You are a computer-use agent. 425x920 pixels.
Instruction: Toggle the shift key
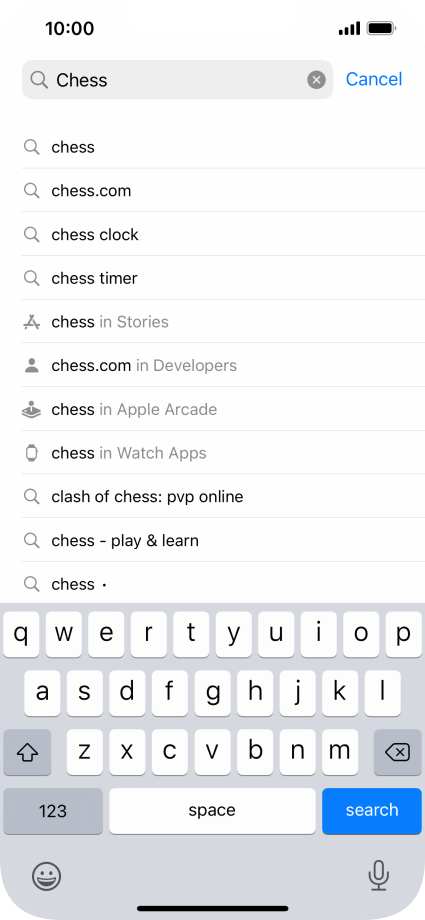(x=27, y=752)
